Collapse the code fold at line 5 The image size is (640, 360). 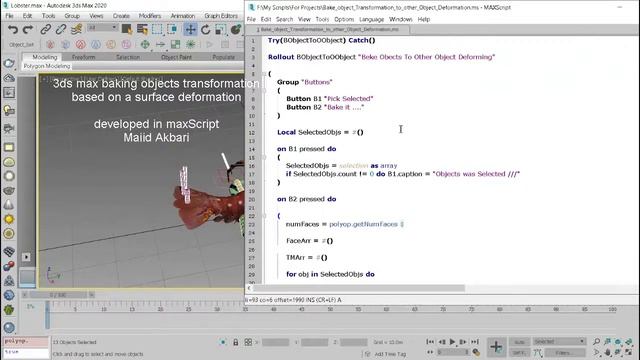tap(264, 74)
